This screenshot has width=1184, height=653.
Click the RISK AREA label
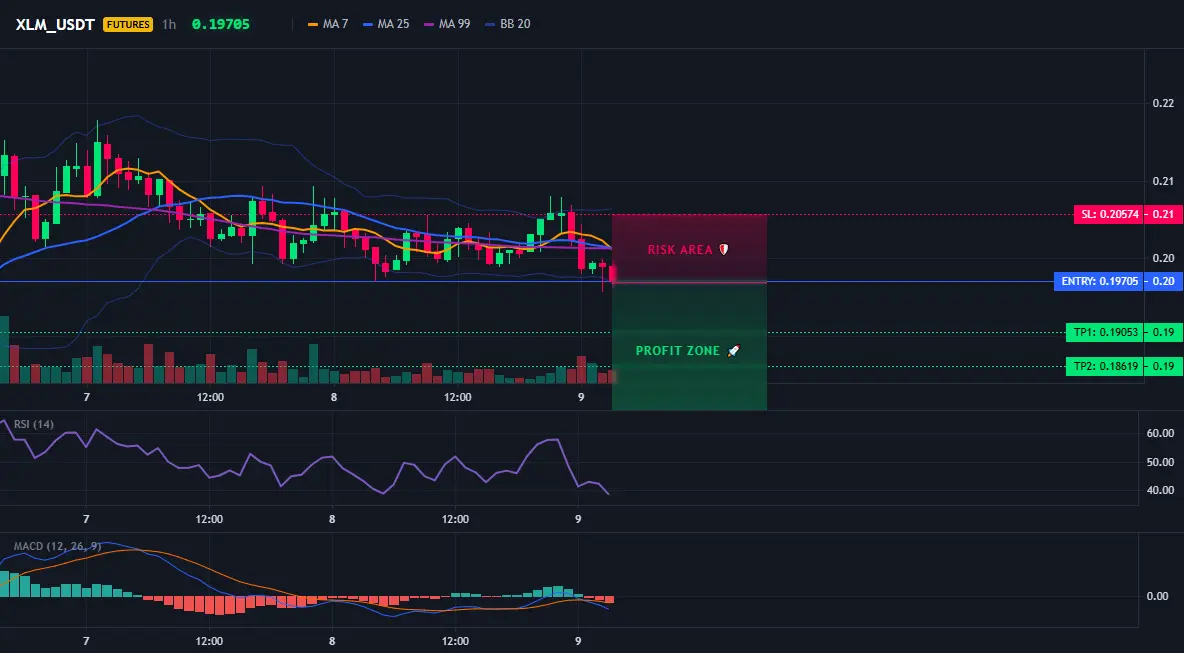[680, 250]
